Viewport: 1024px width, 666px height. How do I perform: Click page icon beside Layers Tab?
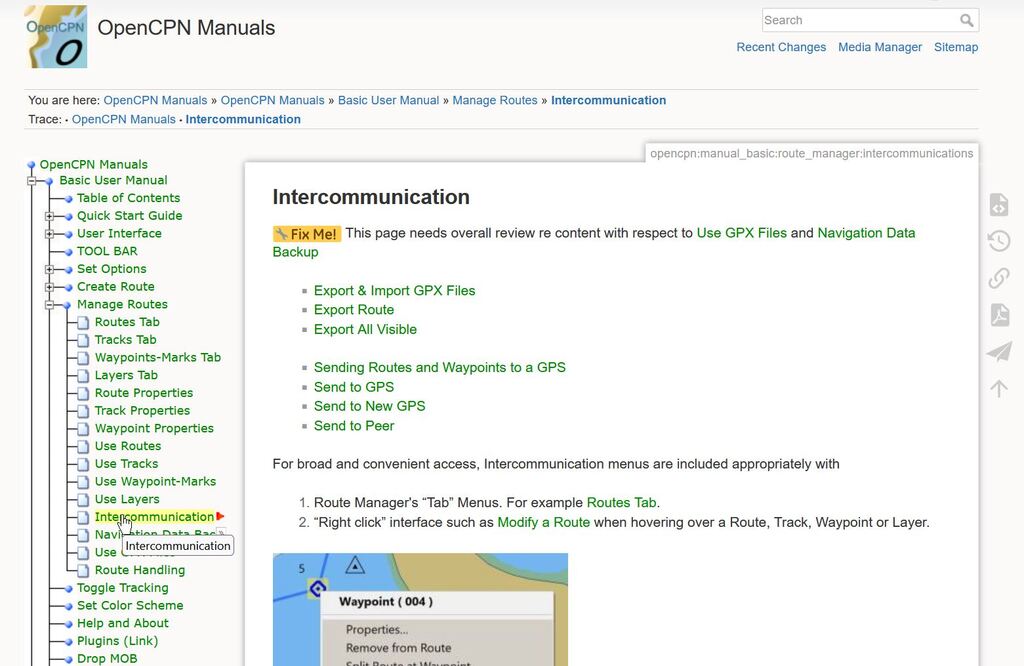tap(83, 375)
